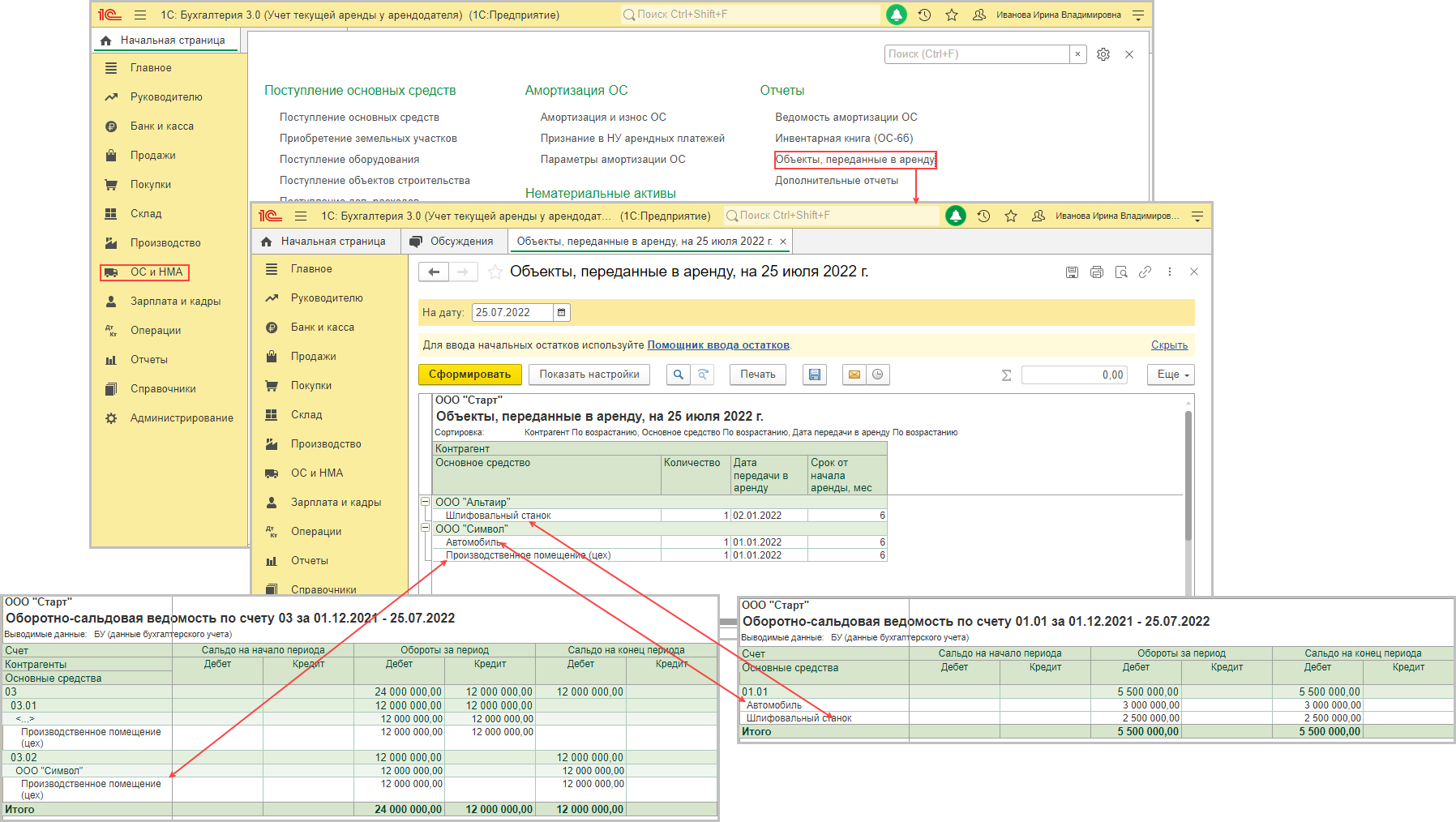The height and width of the screenshot is (822, 1456).
Task: Open Склад in front window sidebar
Action: pyautogui.click(x=306, y=415)
